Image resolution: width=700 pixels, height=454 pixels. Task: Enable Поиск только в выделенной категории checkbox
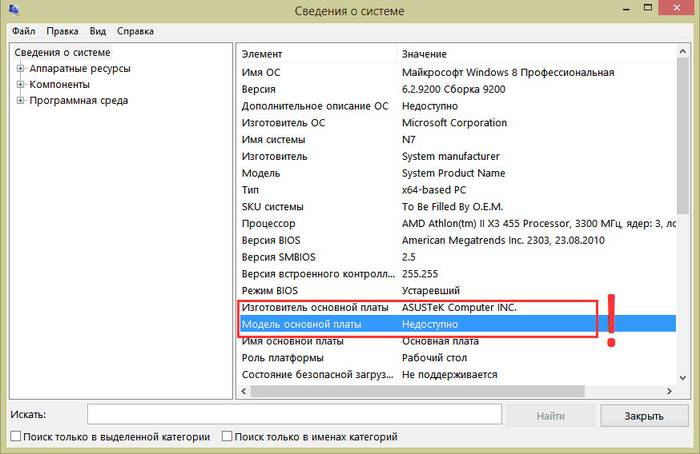15,437
